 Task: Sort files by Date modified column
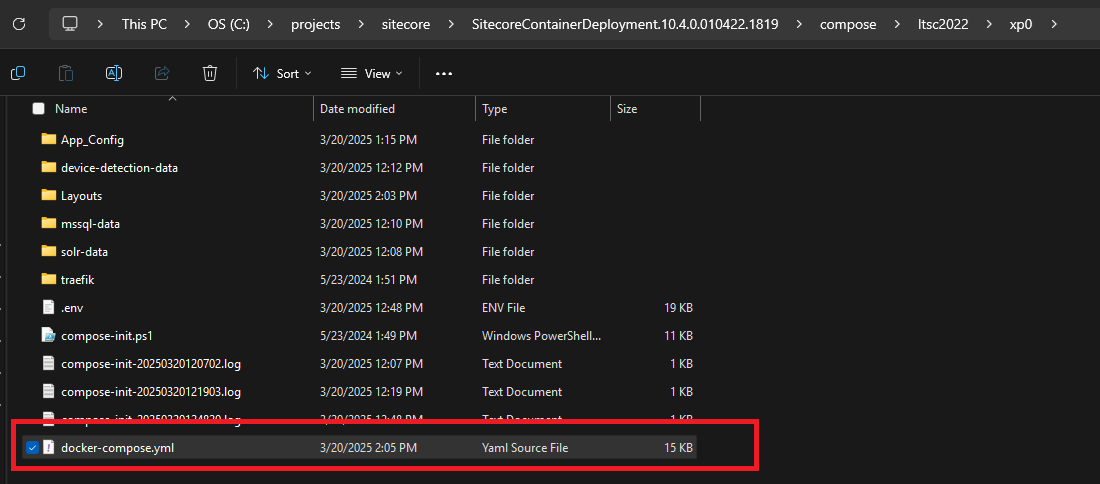tap(357, 109)
